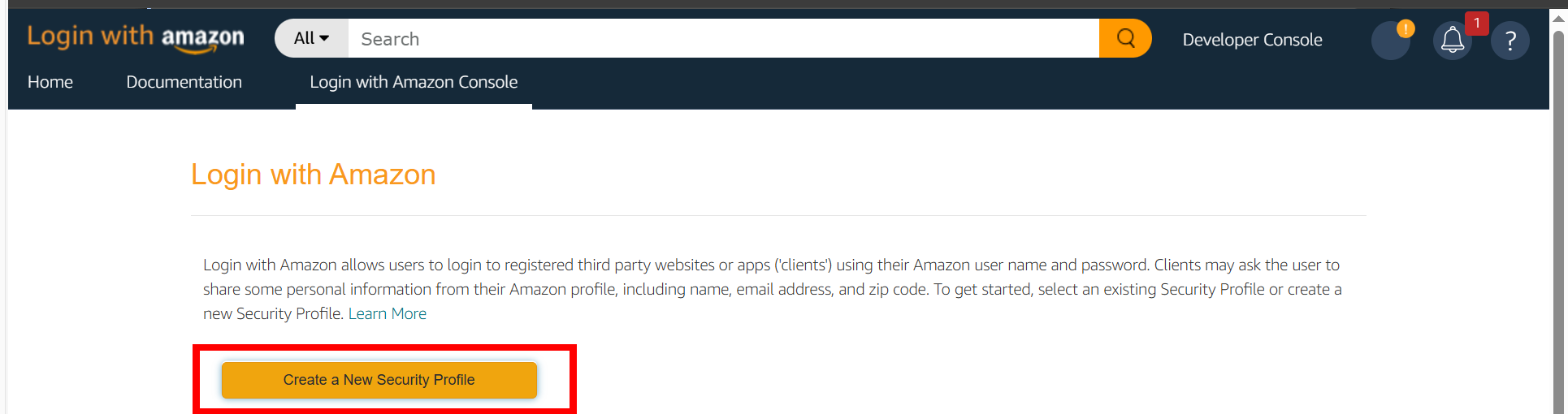Click the scrollbar up arrow
Screen dimensions: 1568x414
pos(1558,19)
